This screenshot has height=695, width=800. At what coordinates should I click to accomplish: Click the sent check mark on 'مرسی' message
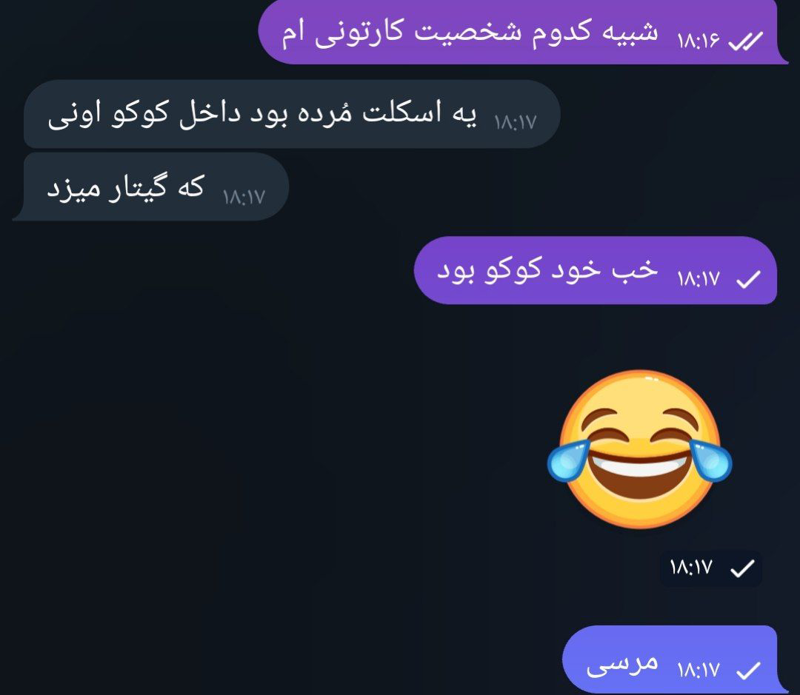[x=748, y=671]
